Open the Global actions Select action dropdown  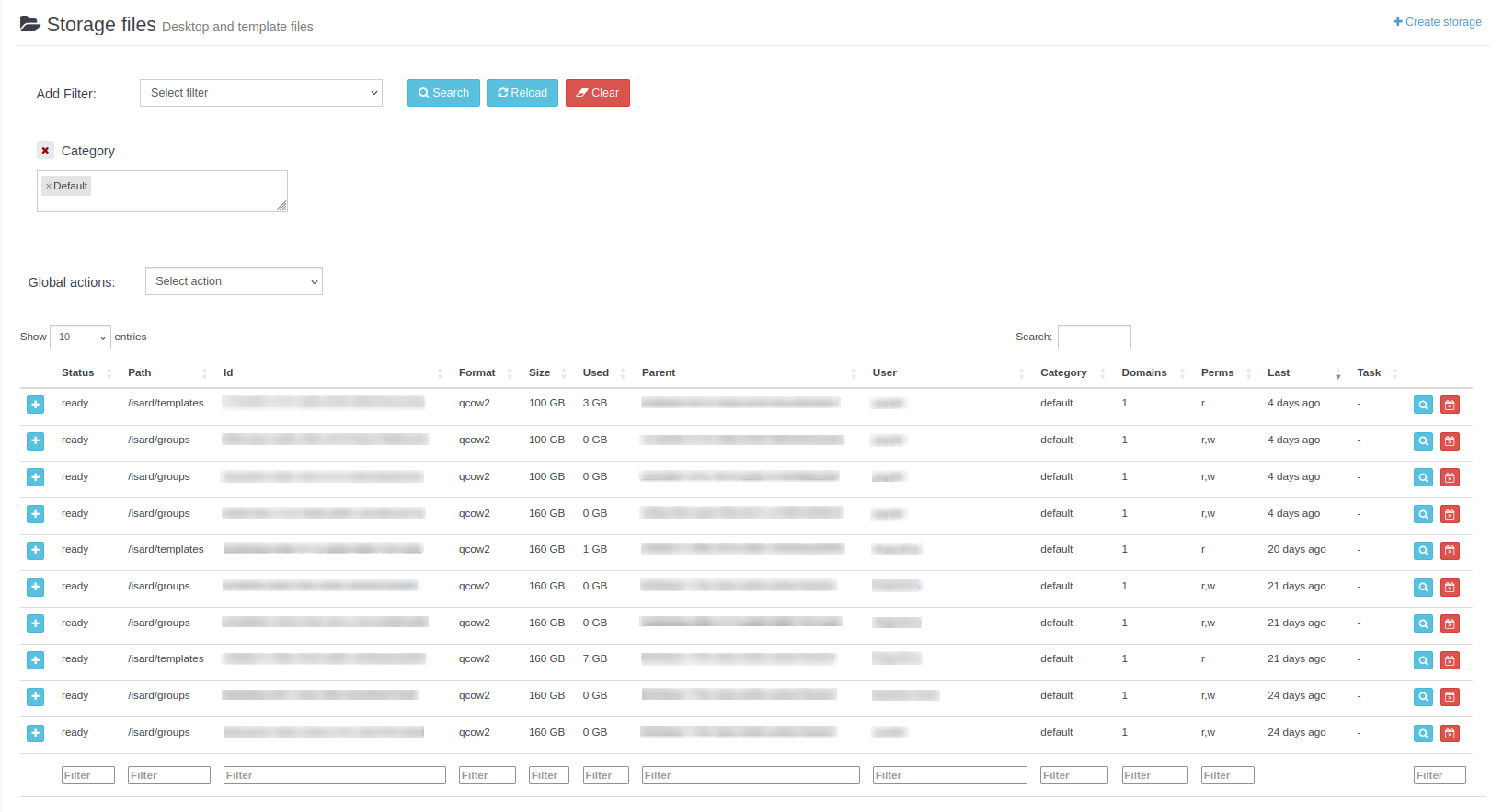pos(234,281)
